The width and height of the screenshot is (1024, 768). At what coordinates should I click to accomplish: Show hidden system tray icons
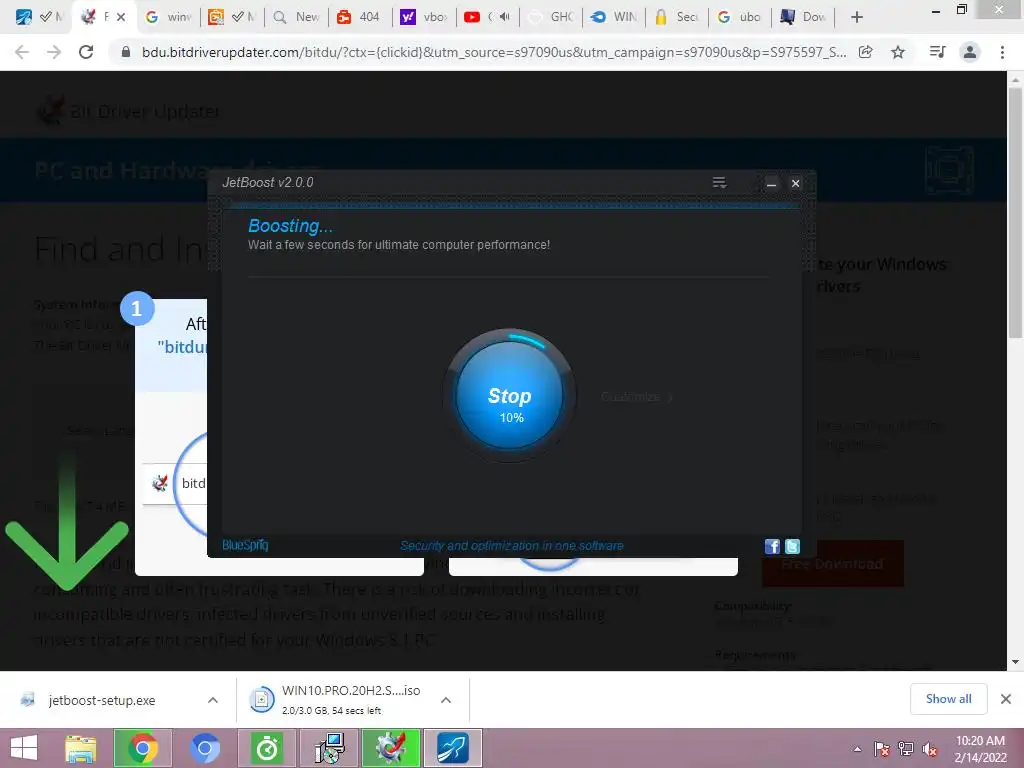click(857, 749)
